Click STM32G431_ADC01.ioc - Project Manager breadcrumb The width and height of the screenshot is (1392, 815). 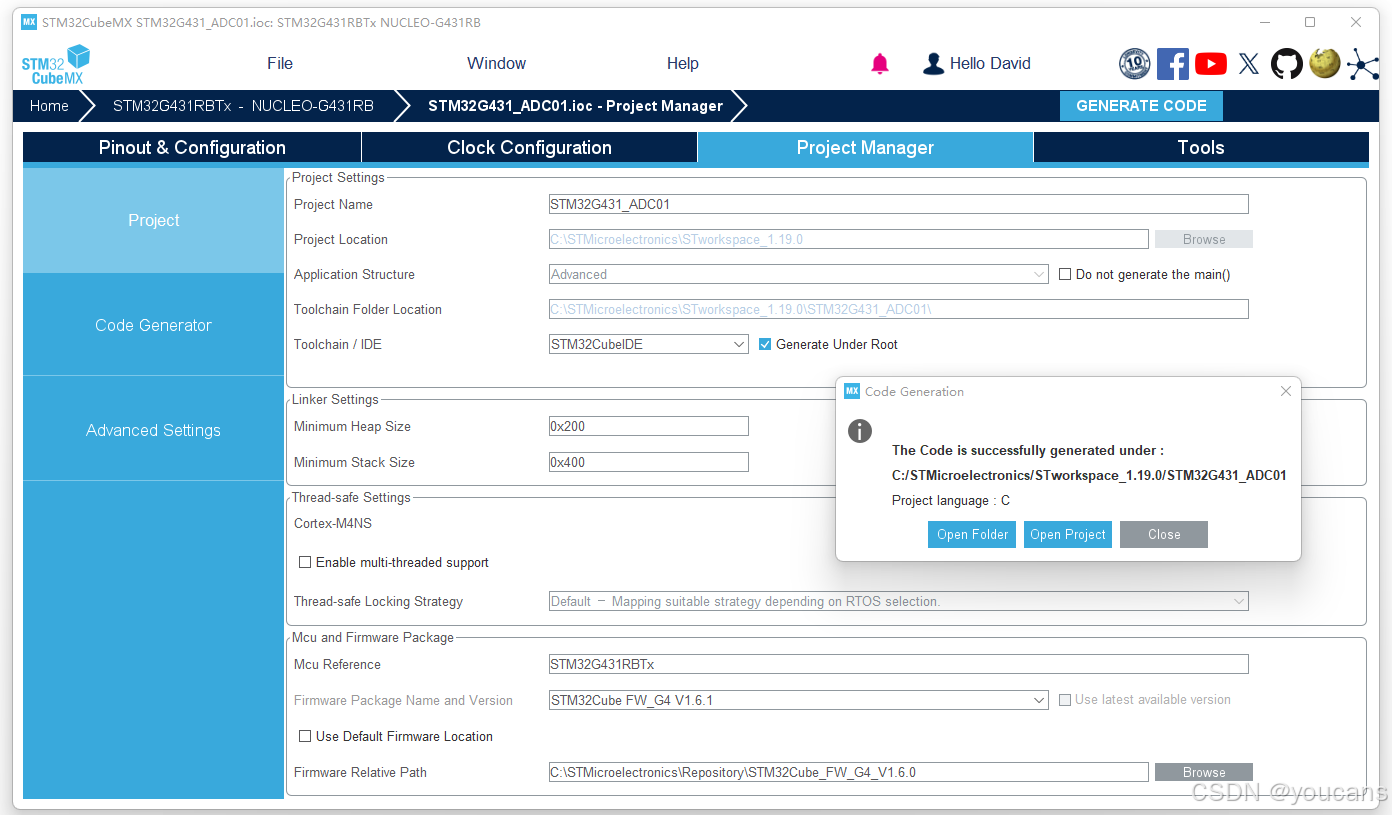coord(575,106)
